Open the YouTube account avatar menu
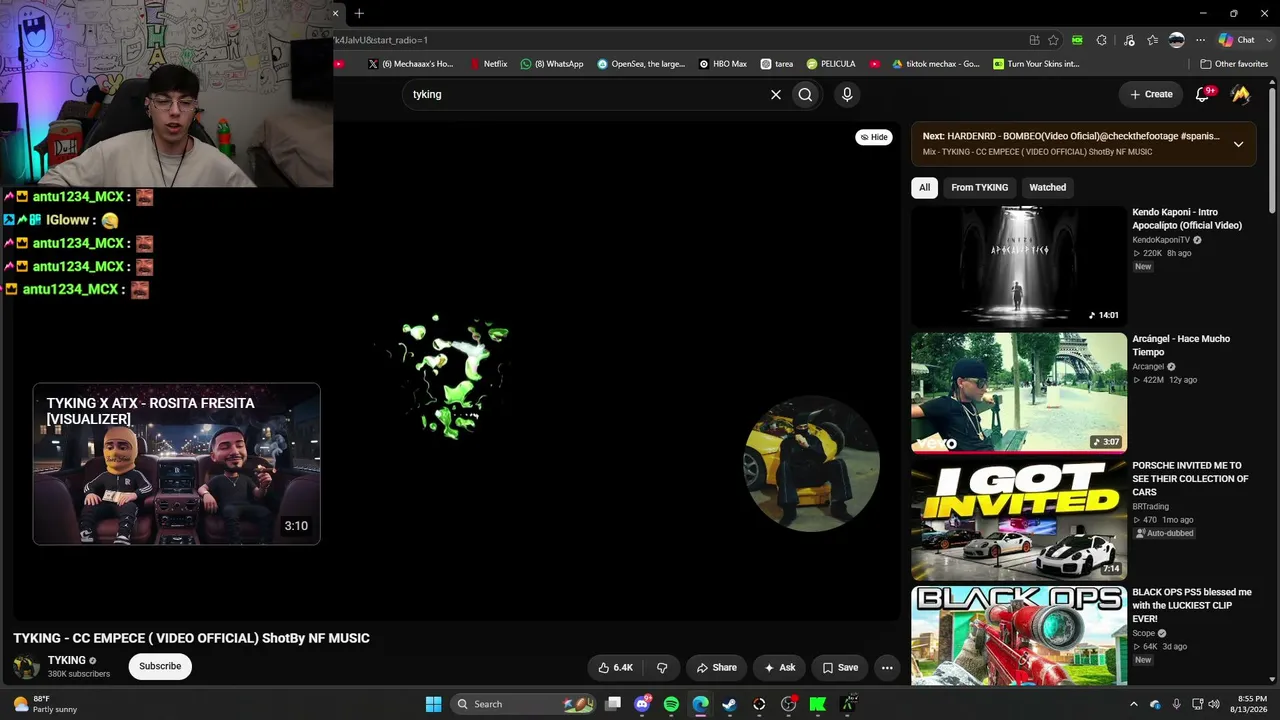 pyautogui.click(x=1240, y=94)
